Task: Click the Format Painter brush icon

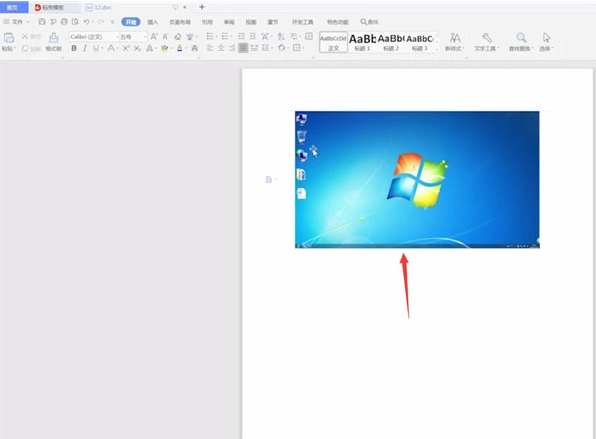Action: tap(54, 38)
